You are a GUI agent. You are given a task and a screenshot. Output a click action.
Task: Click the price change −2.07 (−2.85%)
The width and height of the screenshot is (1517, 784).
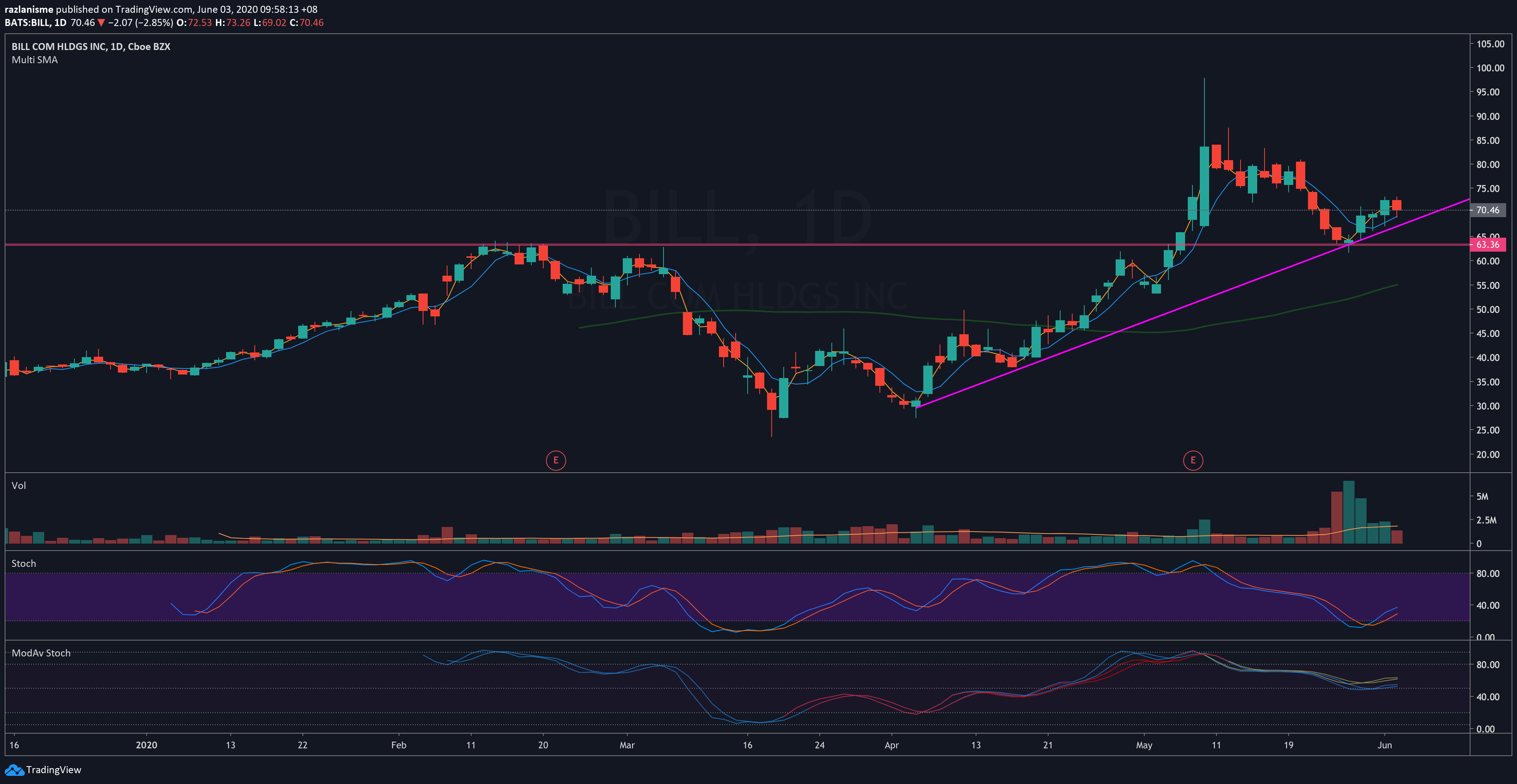tap(140, 23)
